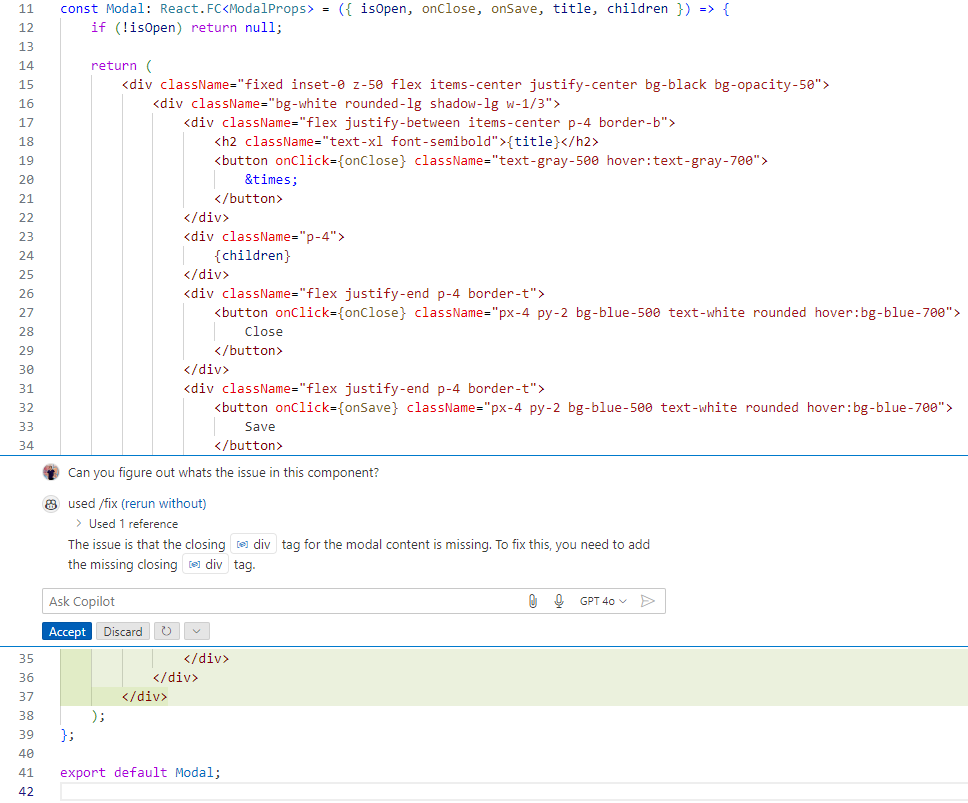Click the user avatar next to the question
968x803 pixels.
(x=51, y=472)
